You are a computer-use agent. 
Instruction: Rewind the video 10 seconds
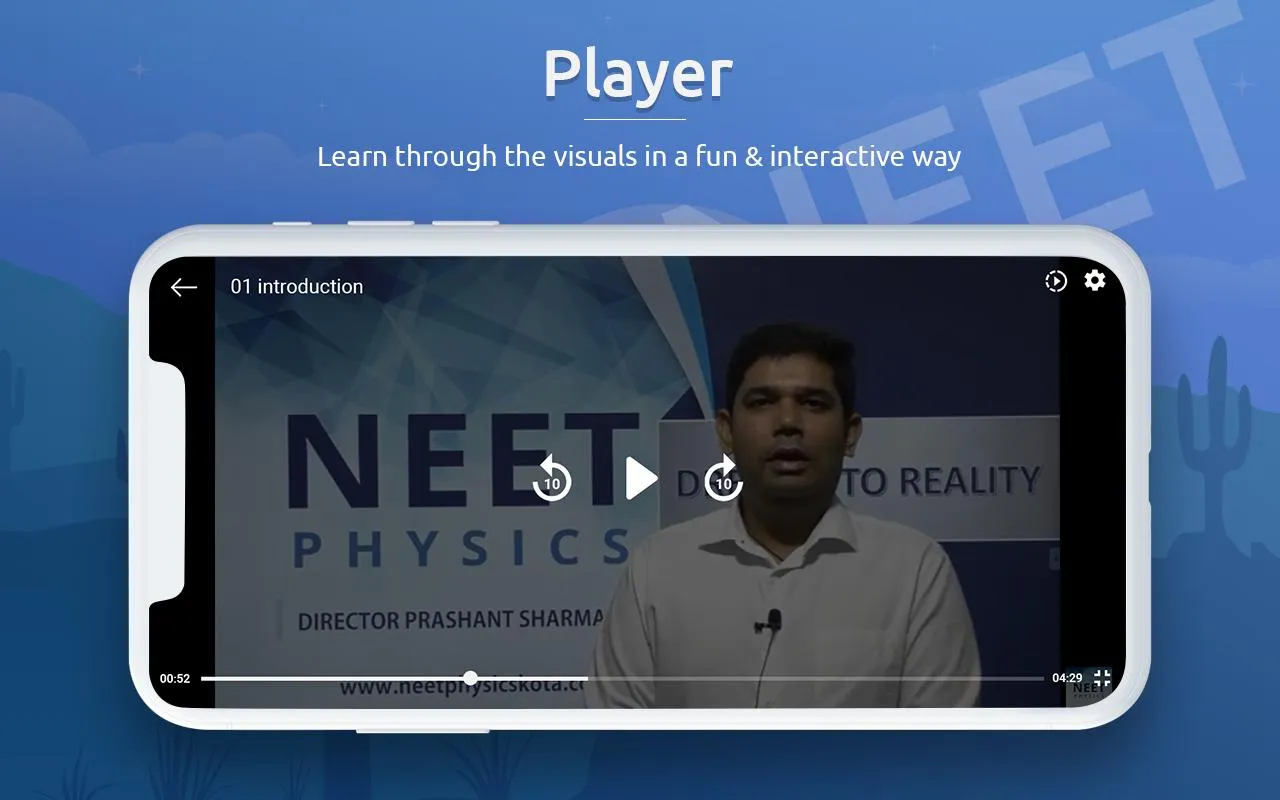[x=551, y=479]
